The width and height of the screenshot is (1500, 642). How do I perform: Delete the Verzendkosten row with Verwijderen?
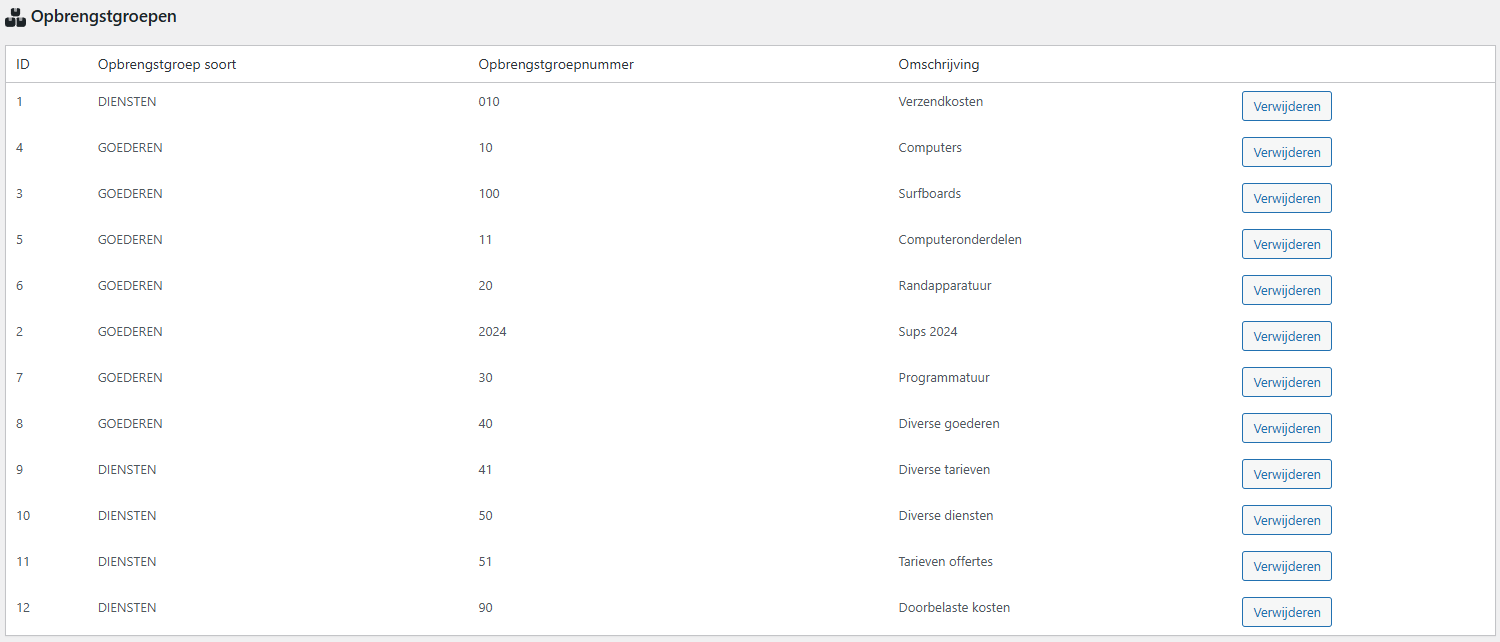[1286, 106]
